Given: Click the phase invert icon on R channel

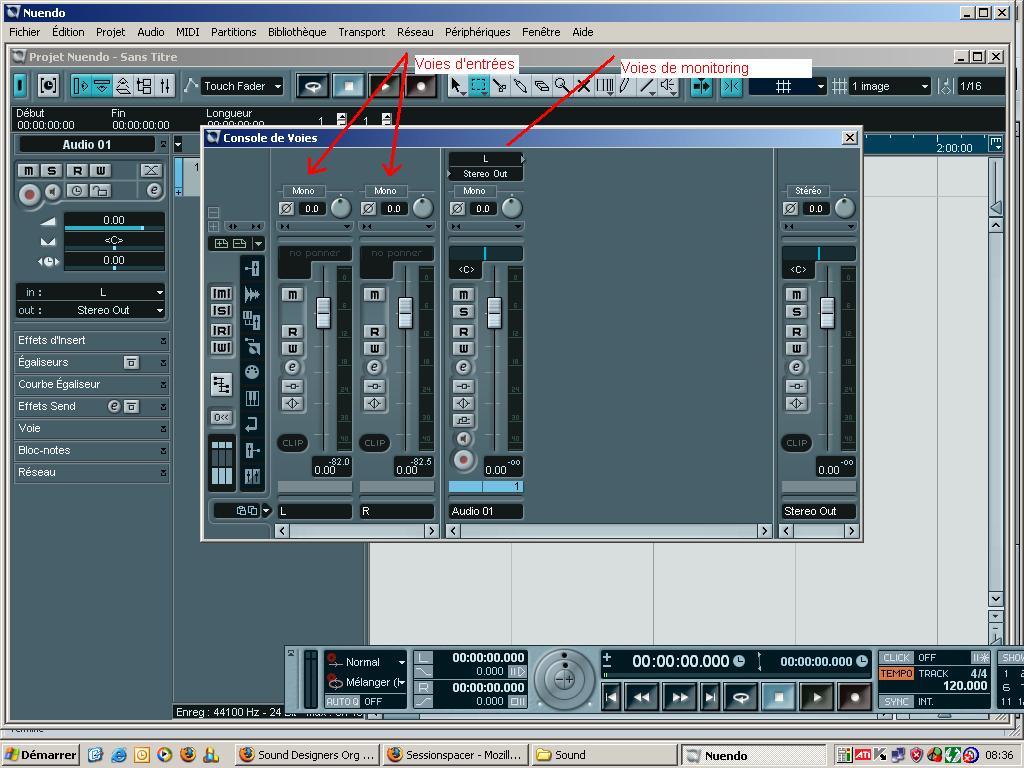Looking at the screenshot, I should coord(368,208).
